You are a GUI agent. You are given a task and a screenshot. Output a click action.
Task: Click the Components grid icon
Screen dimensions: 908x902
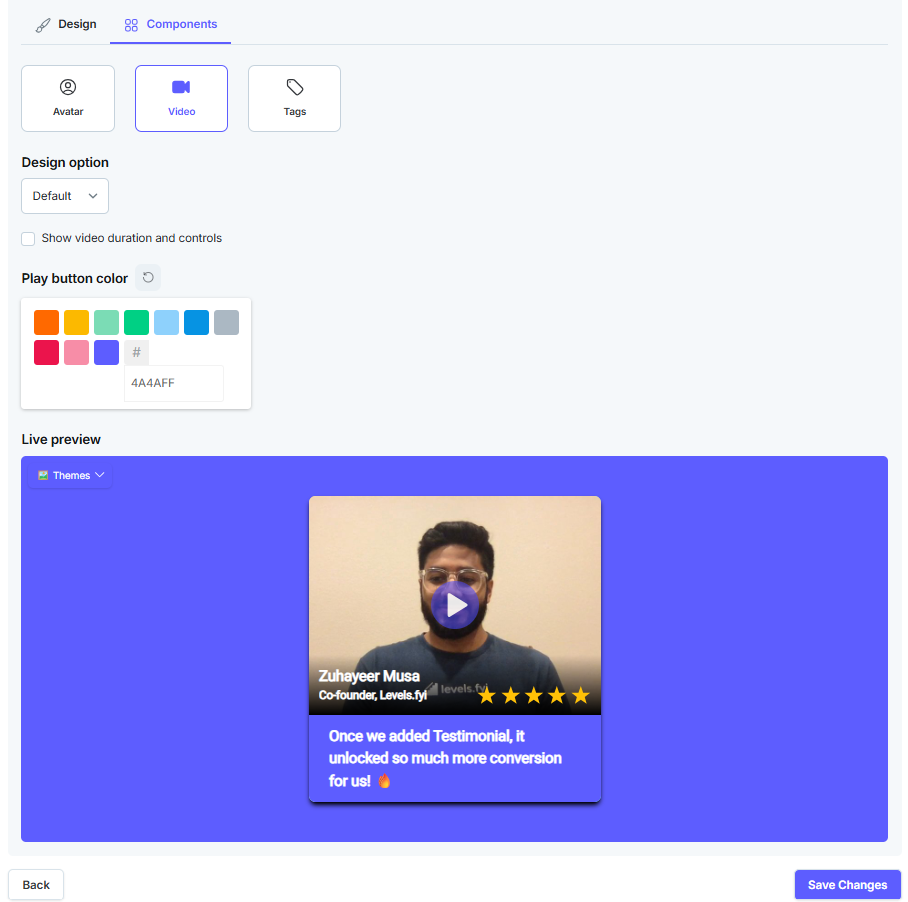tap(131, 25)
